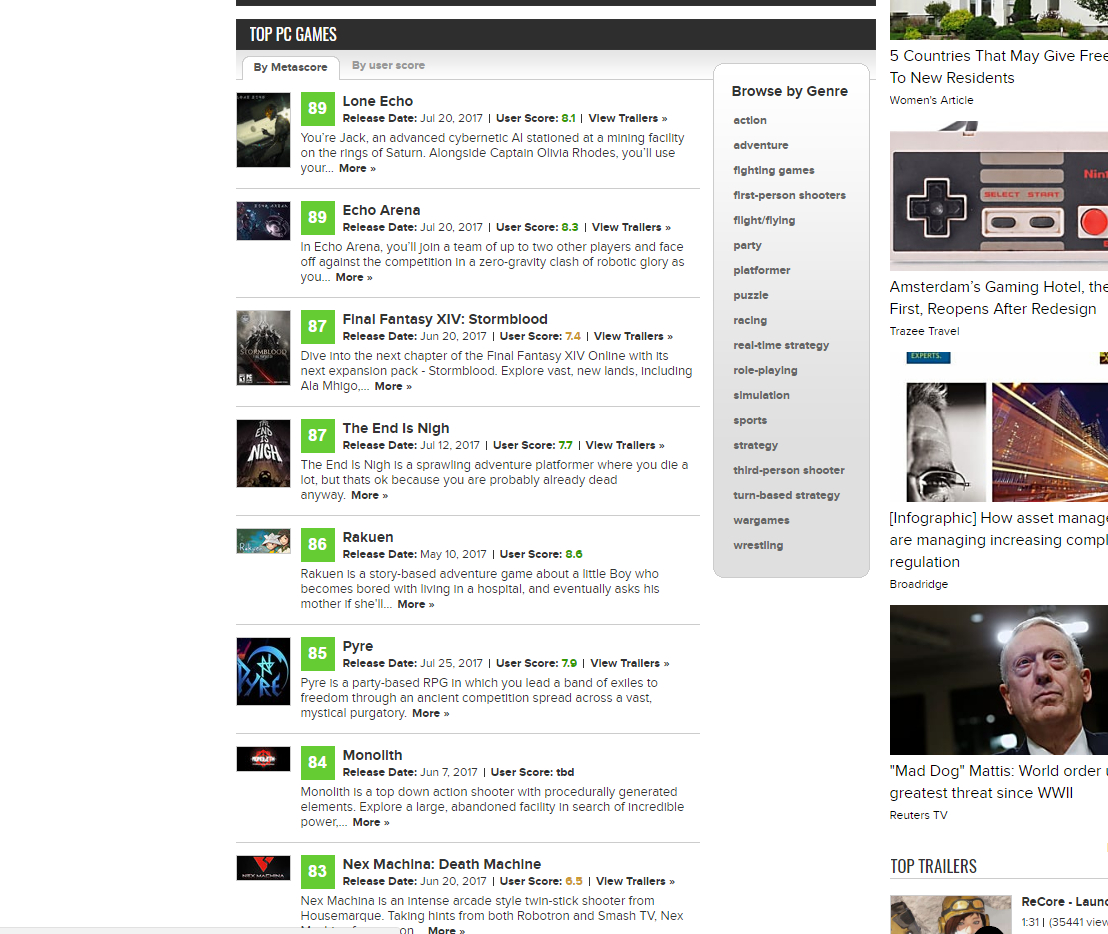The width and height of the screenshot is (1108, 934).
Task: Click the 84 metascore badge for Monolith
Action: [317, 762]
